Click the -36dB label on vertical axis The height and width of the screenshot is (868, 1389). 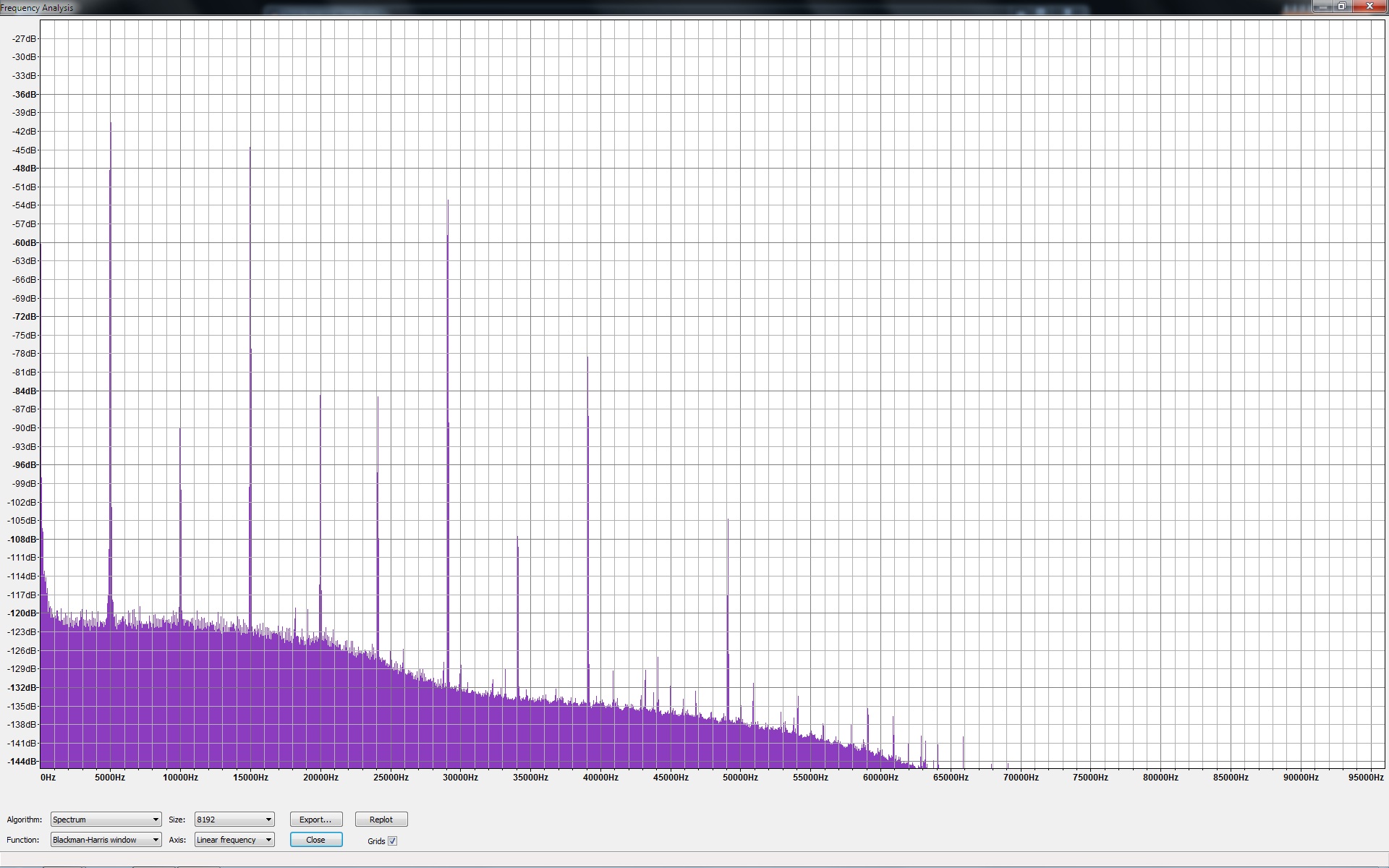[x=25, y=94]
